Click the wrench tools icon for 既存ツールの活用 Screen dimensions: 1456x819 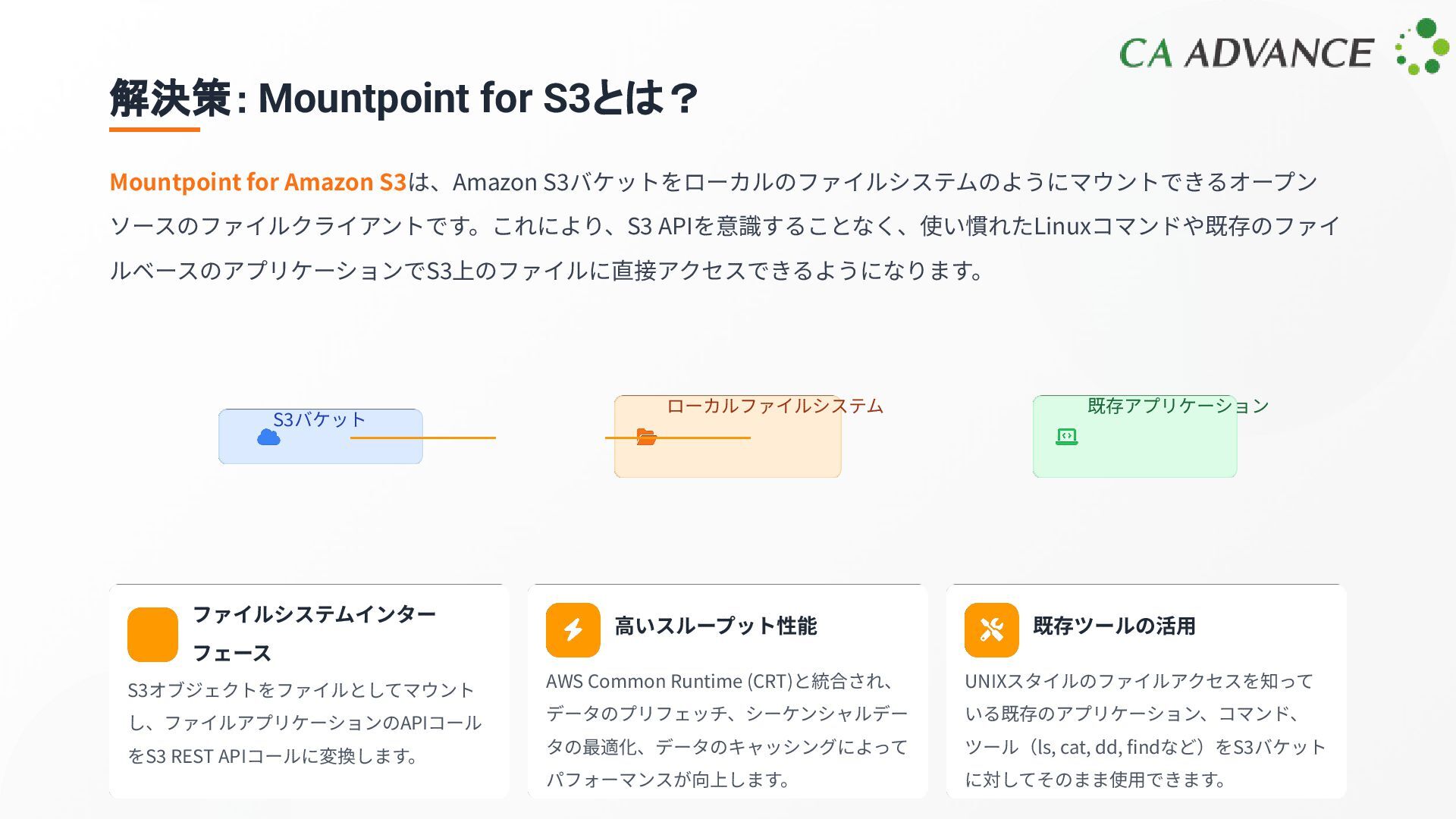pyautogui.click(x=991, y=629)
